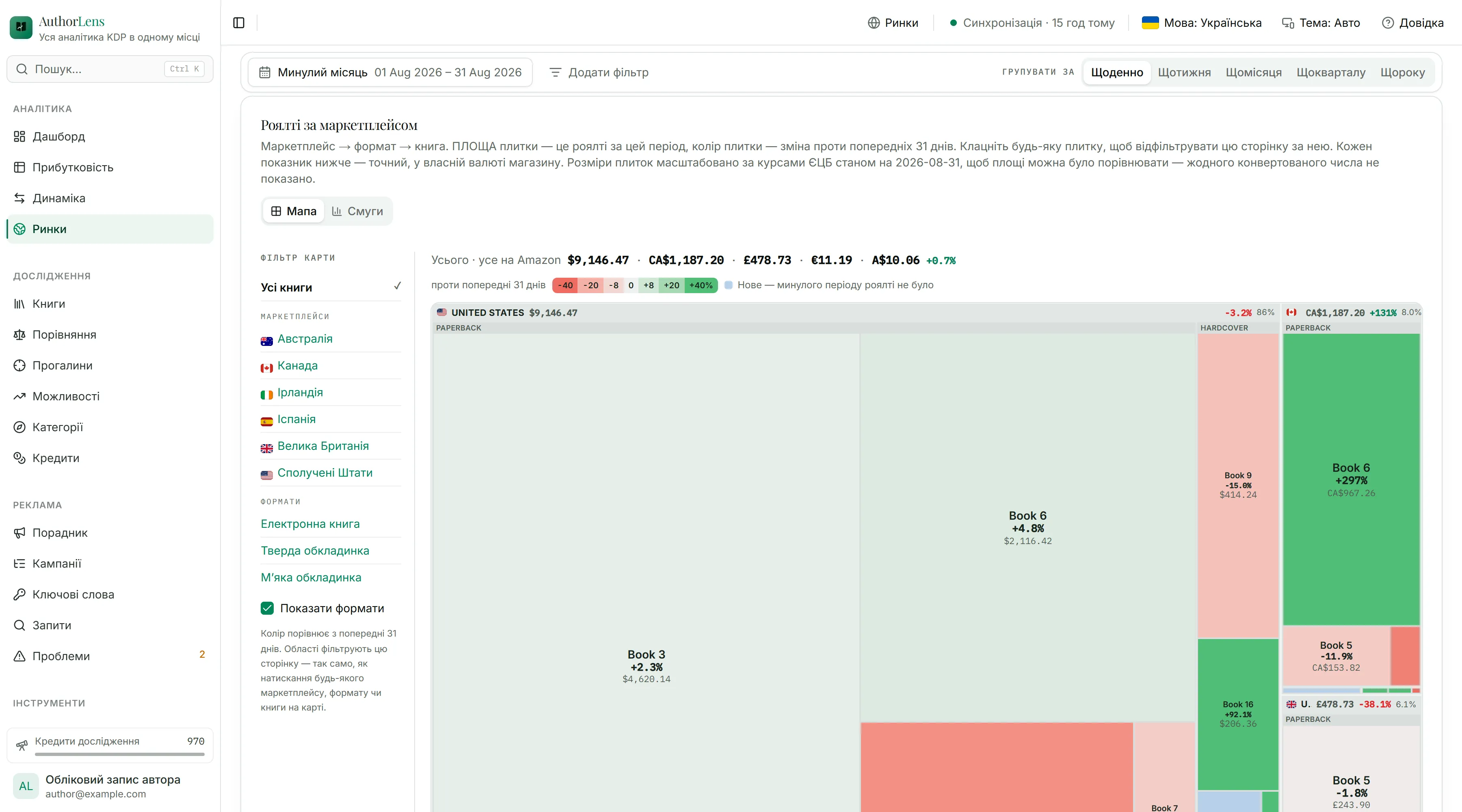Click the AuthorLens logo icon

point(21,27)
